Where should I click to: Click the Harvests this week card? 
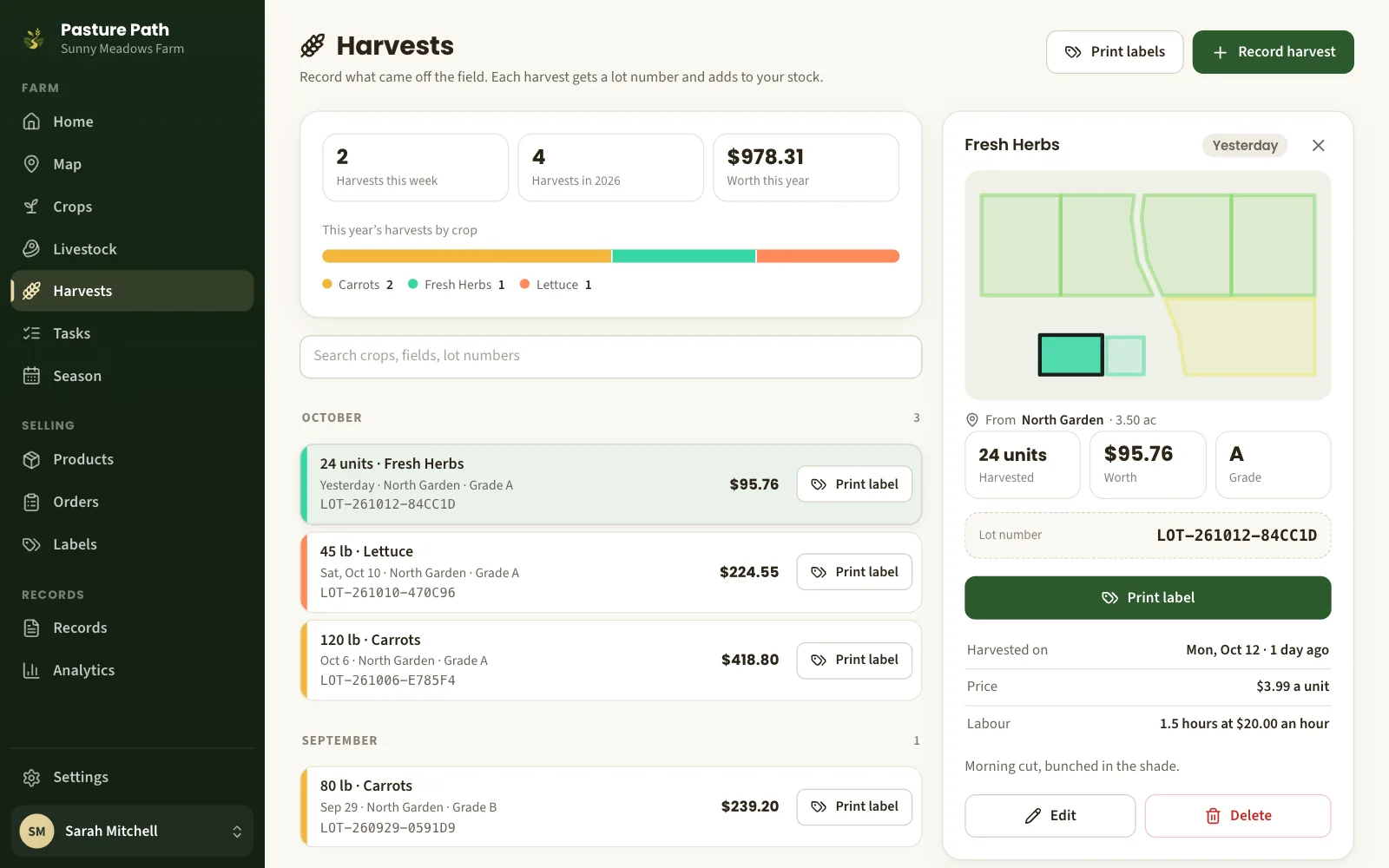(415, 168)
